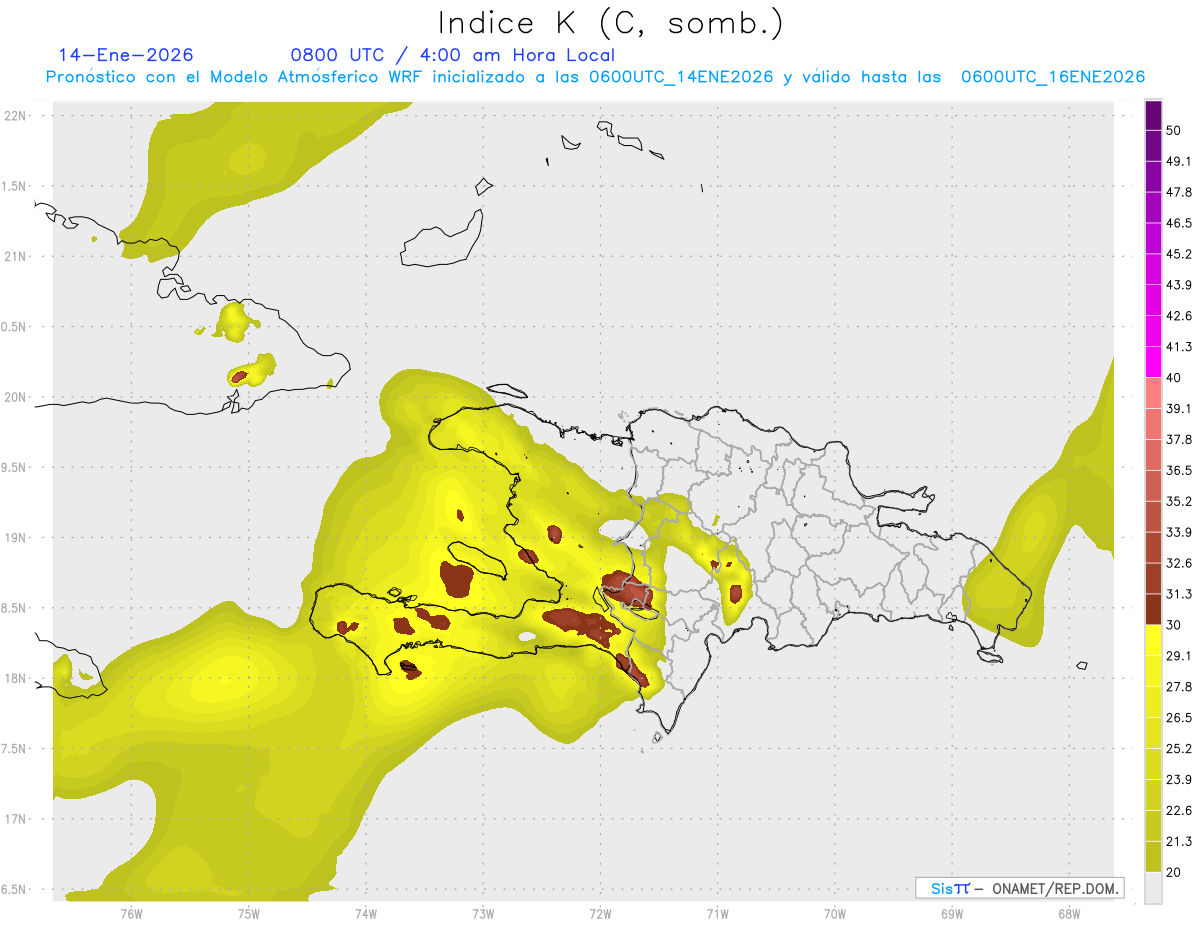Click the latitude label "19N"
Viewport: 1200px width, 927px height.
tap(17, 537)
